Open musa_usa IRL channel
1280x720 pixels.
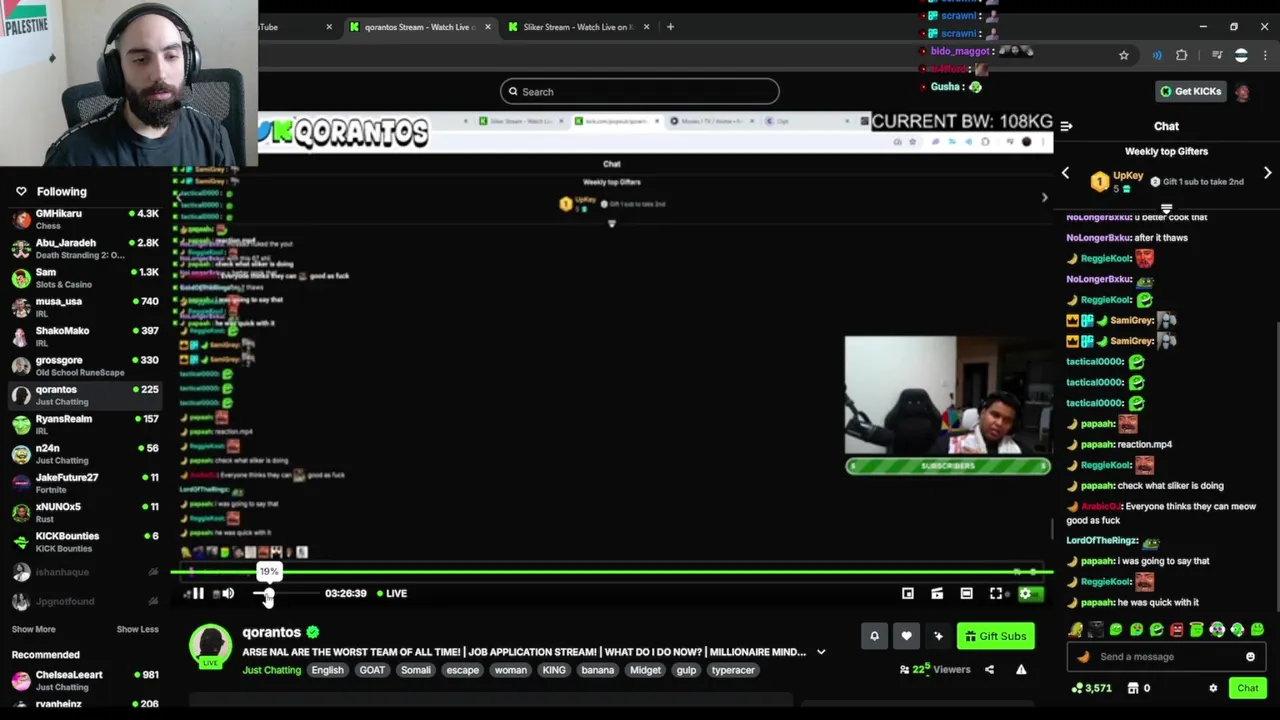84,307
